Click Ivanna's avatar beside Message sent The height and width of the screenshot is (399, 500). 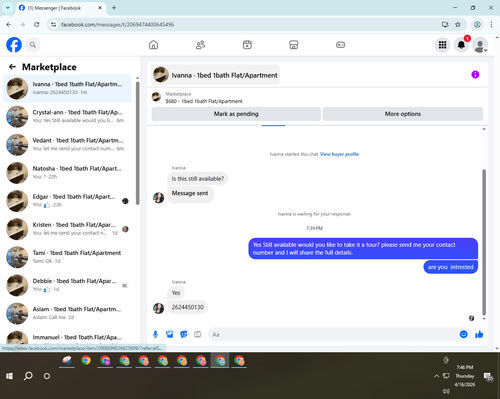pos(158,197)
